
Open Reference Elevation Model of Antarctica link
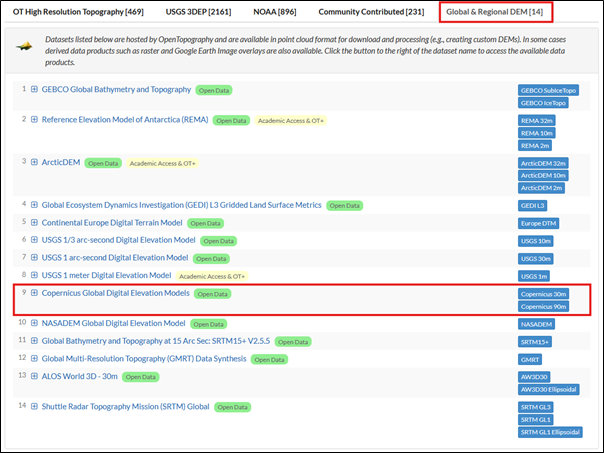coord(125,120)
